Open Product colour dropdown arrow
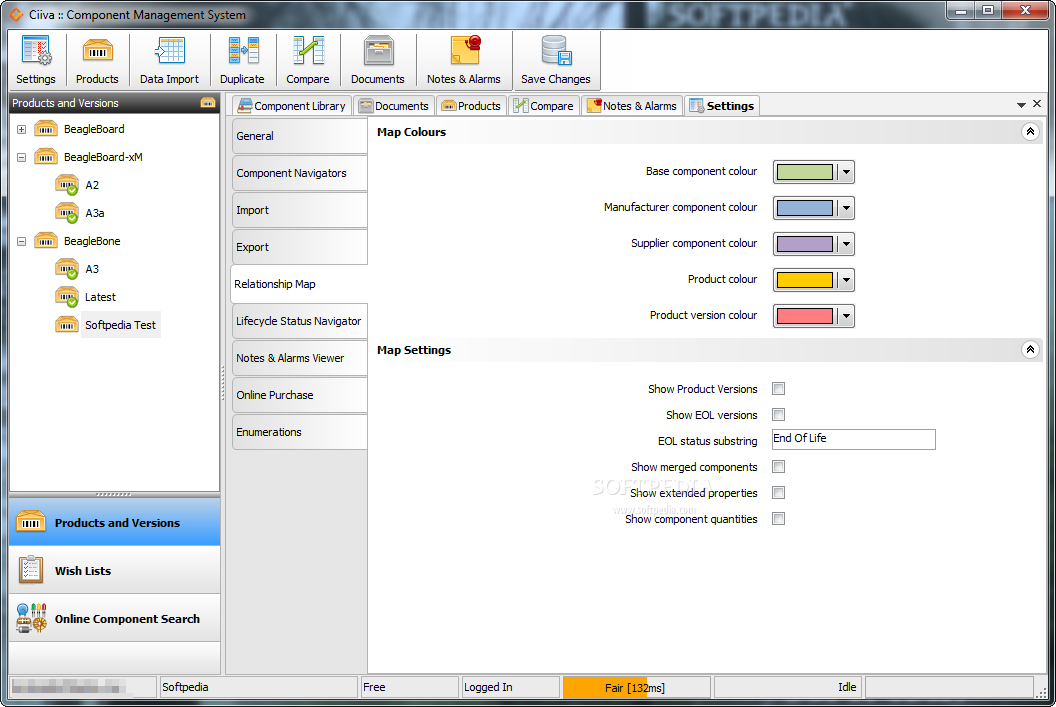This screenshot has width=1056, height=707. 846,280
